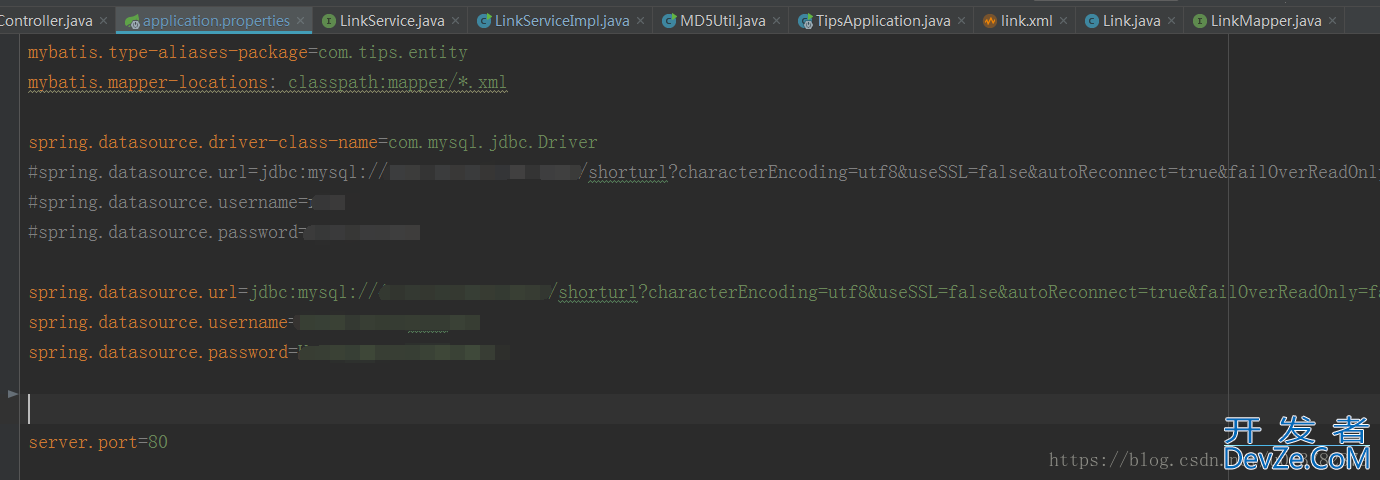Close the LinkMapper.java tab

point(1332,21)
